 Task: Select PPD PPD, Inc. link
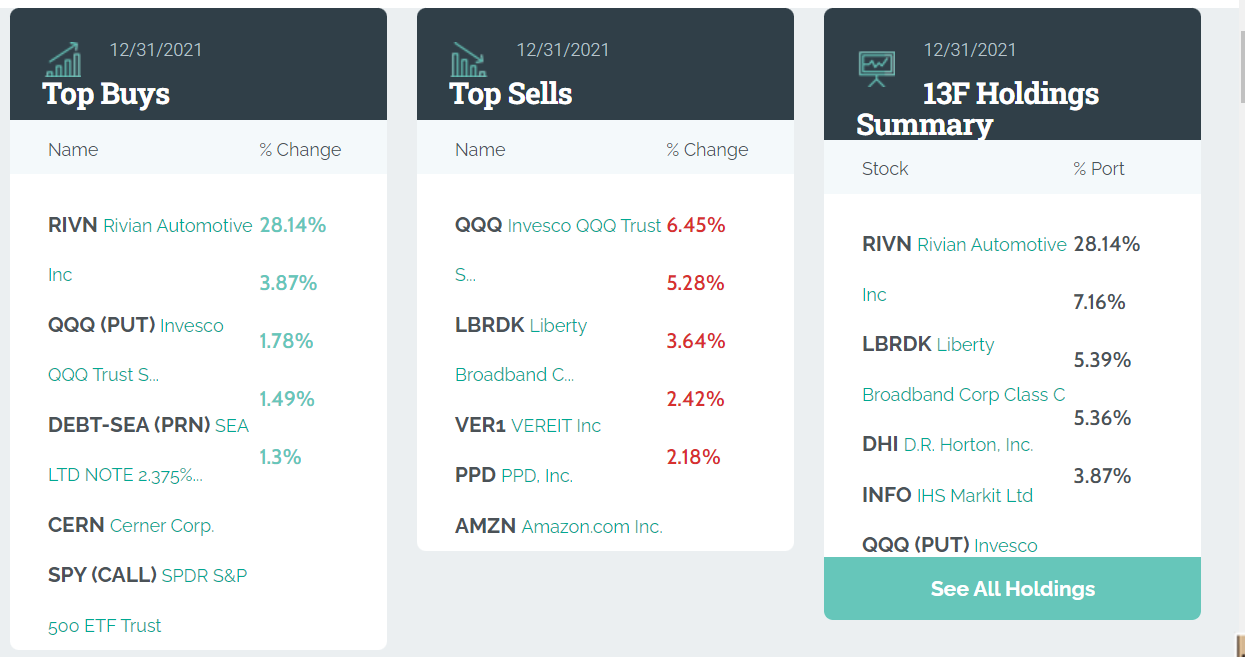click(x=514, y=475)
